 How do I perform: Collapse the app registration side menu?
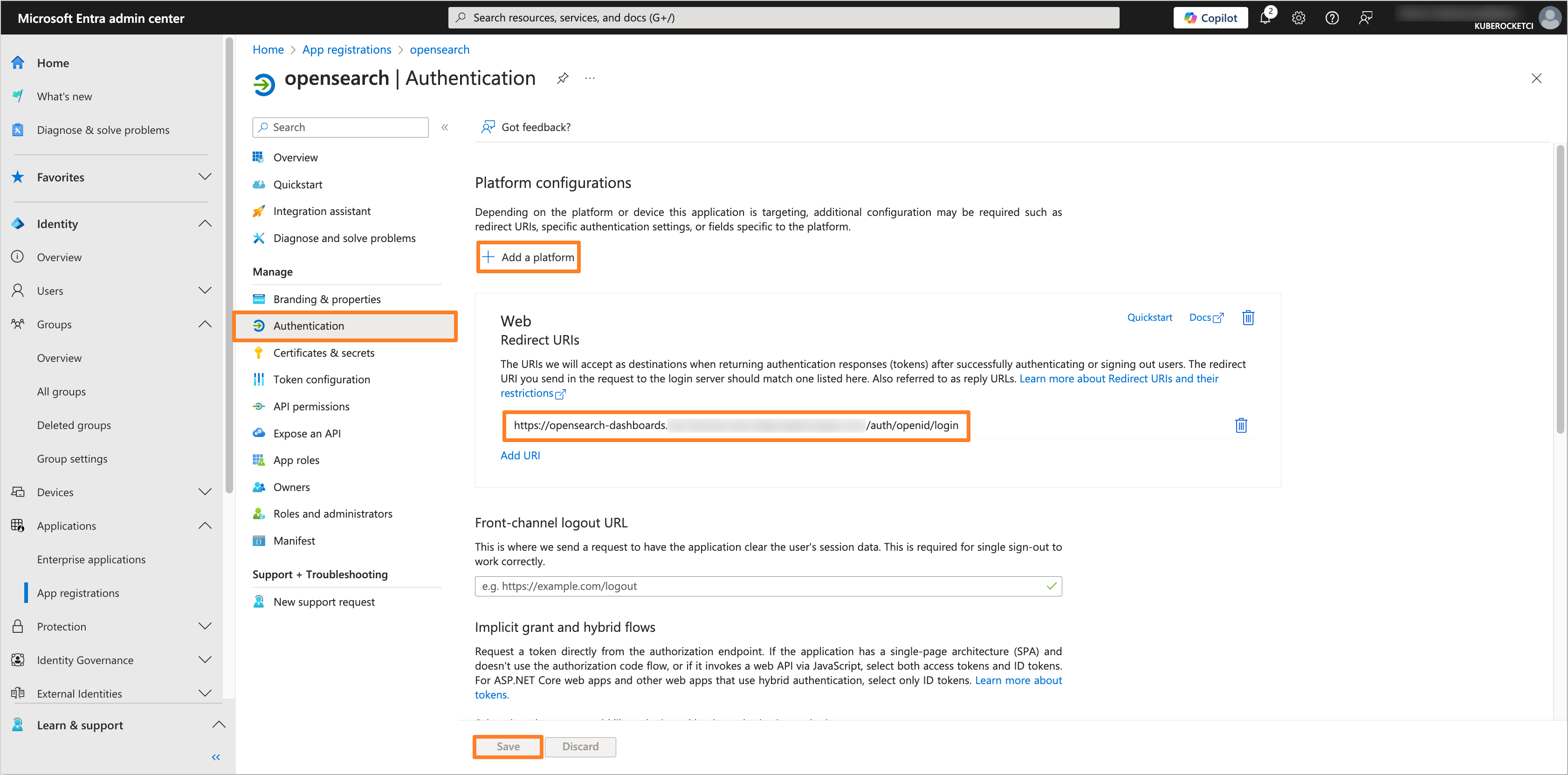(x=445, y=127)
